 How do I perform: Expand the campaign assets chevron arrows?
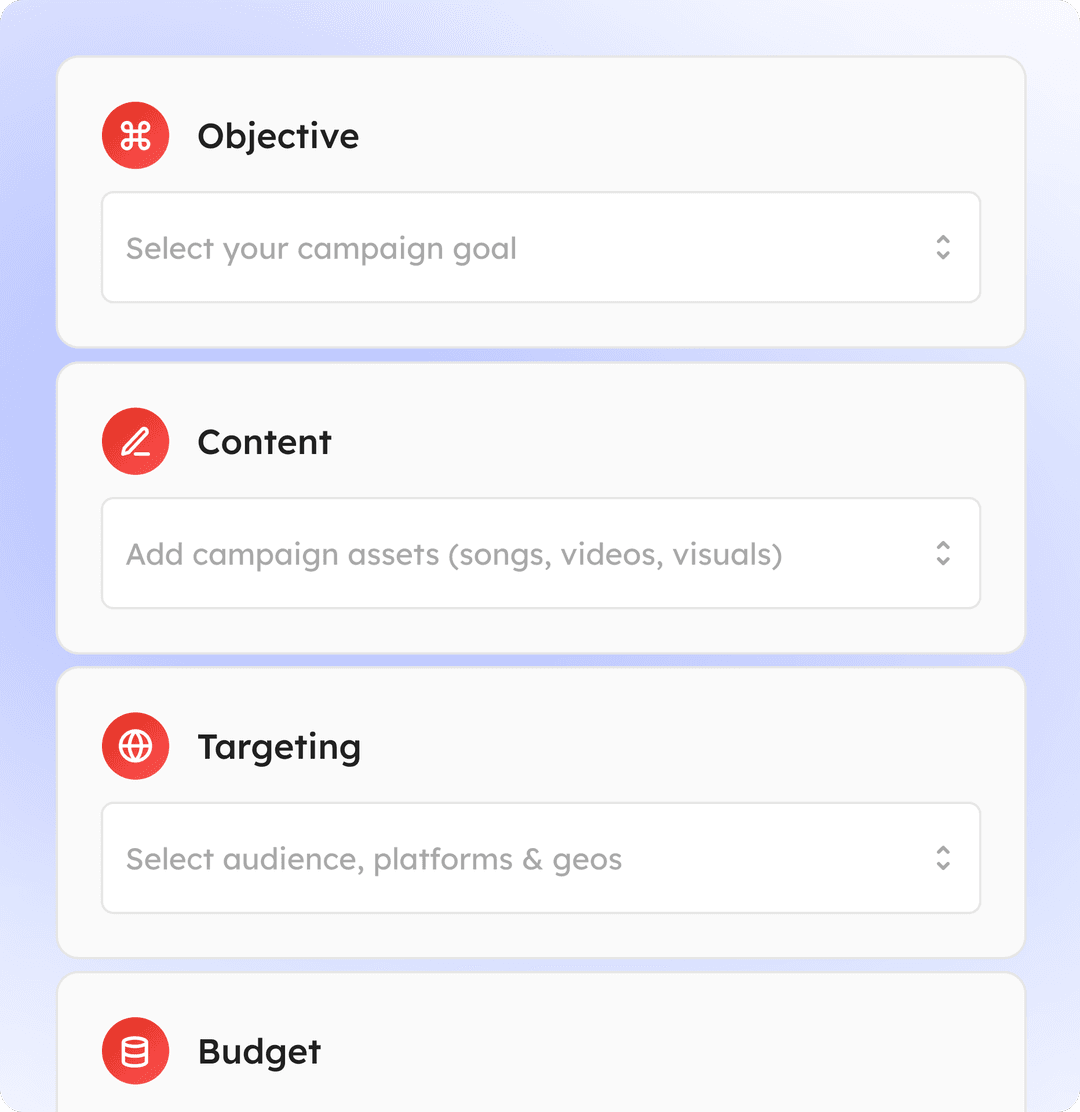[x=942, y=554]
